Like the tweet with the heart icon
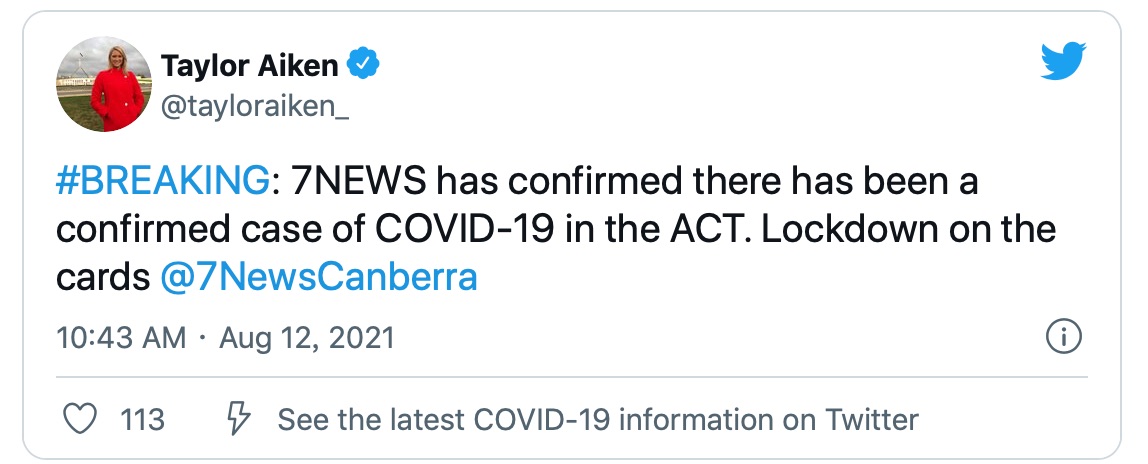The height and width of the screenshot is (464, 1148). coord(79,419)
